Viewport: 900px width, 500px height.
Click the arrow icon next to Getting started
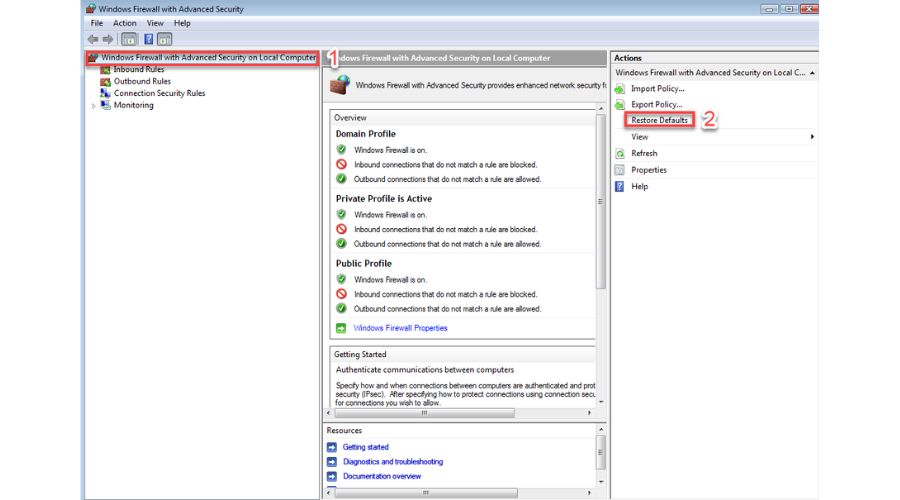(332, 447)
